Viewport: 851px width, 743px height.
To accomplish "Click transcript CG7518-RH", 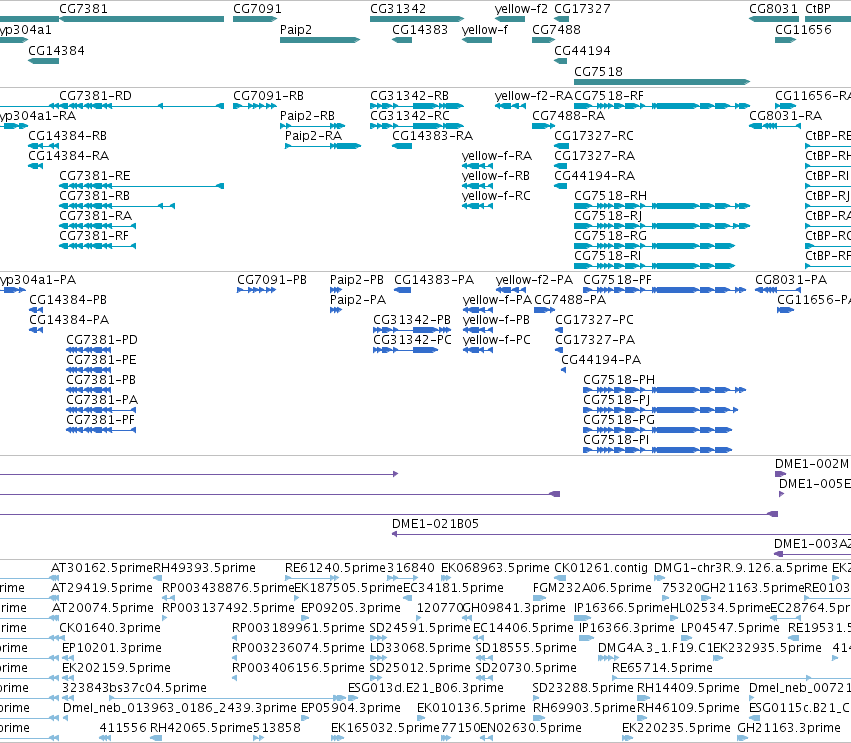I will coord(611,195).
